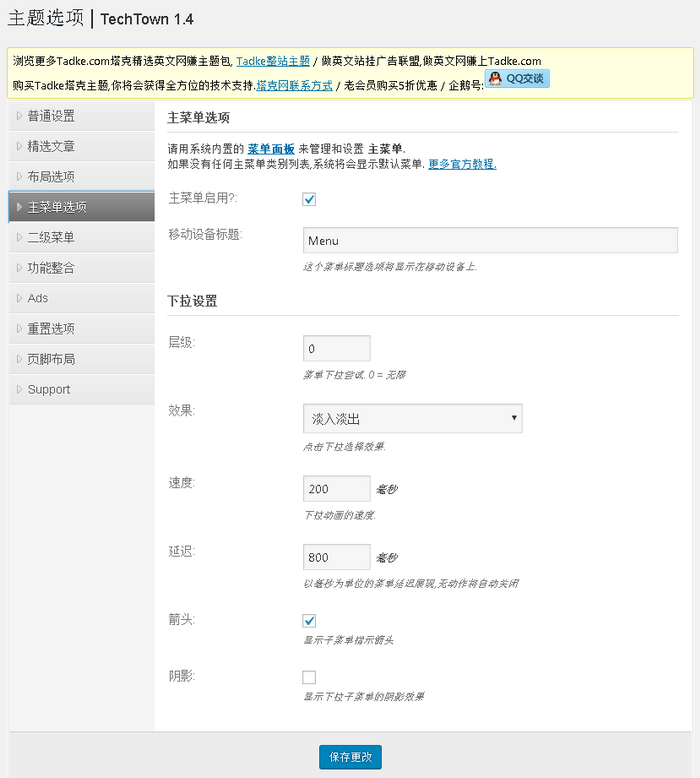Click the 移动设备标题 field containing Menu
Viewport: 700px width, 778px height.
tap(490, 241)
